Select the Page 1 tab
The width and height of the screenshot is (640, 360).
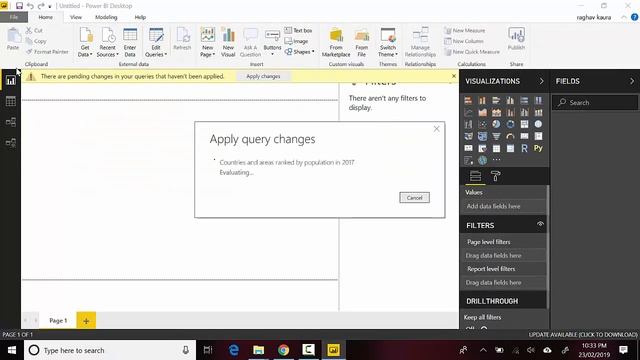pos(58,320)
